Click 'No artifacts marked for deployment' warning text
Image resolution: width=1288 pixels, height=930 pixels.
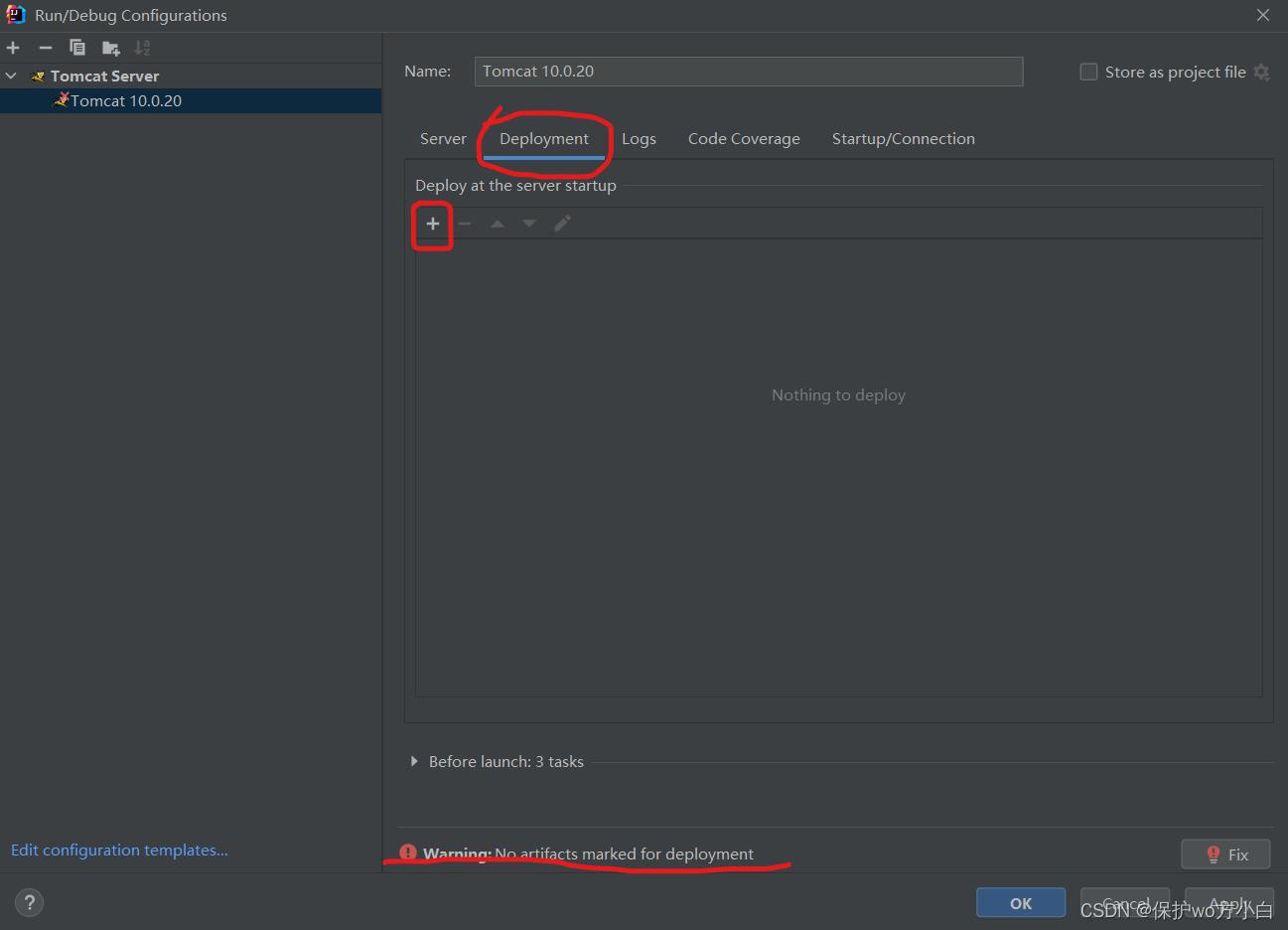click(x=624, y=853)
